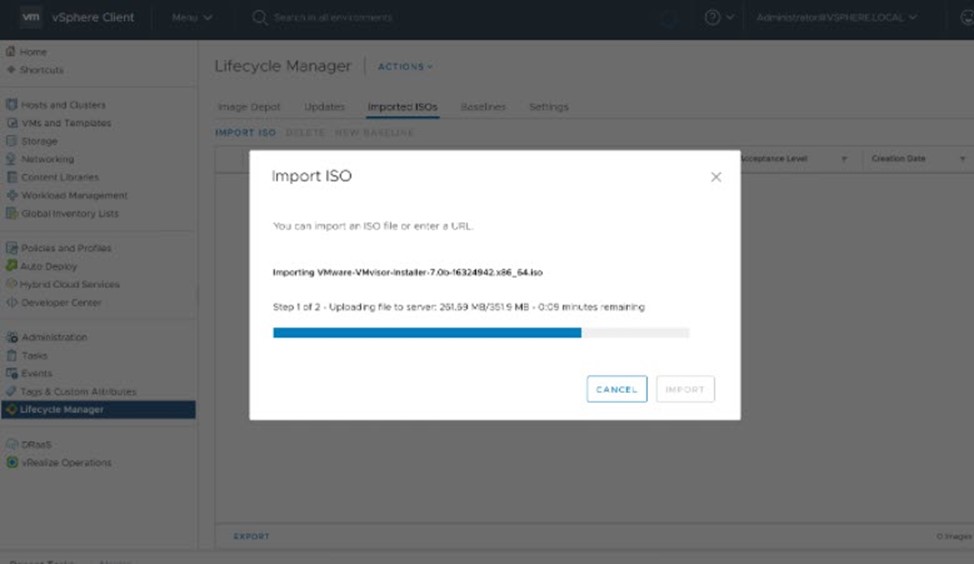Click the vm logo icon
This screenshot has height=564, width=974.
(30, 17)
